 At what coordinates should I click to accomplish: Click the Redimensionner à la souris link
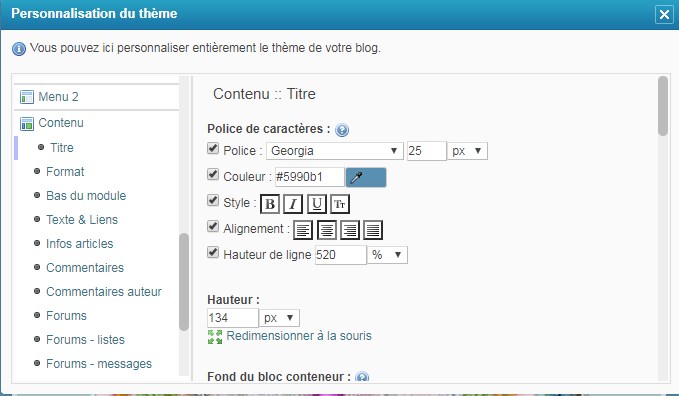coord(299,336)
